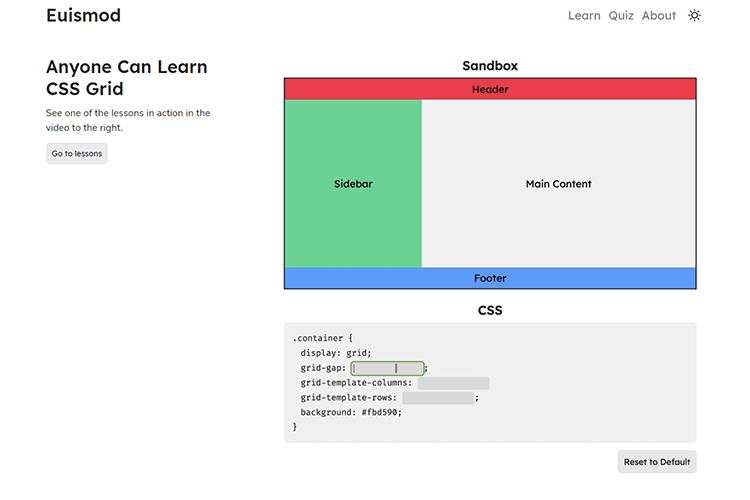This screenshot has width=750, height=500.
Task: Click the Sandbox section heading
Action: point(490,66)
